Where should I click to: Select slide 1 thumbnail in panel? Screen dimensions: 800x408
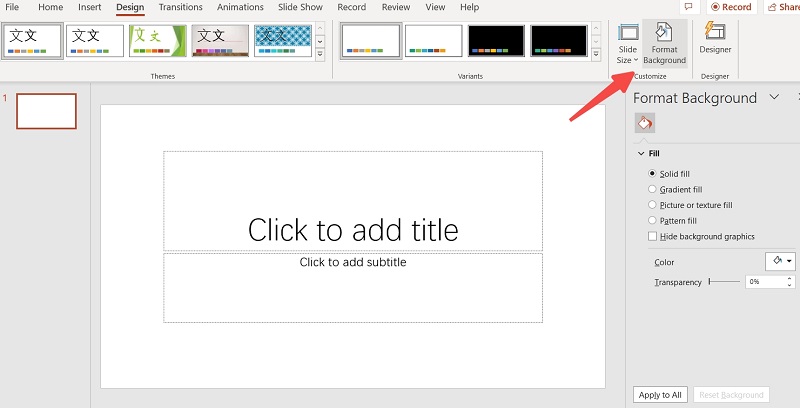(46, 111)
